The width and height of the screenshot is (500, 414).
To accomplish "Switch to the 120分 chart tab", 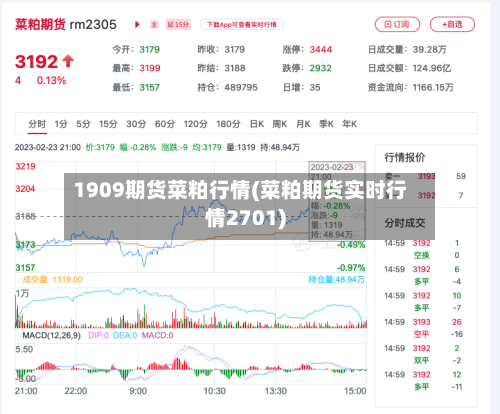I will (195, 124).
